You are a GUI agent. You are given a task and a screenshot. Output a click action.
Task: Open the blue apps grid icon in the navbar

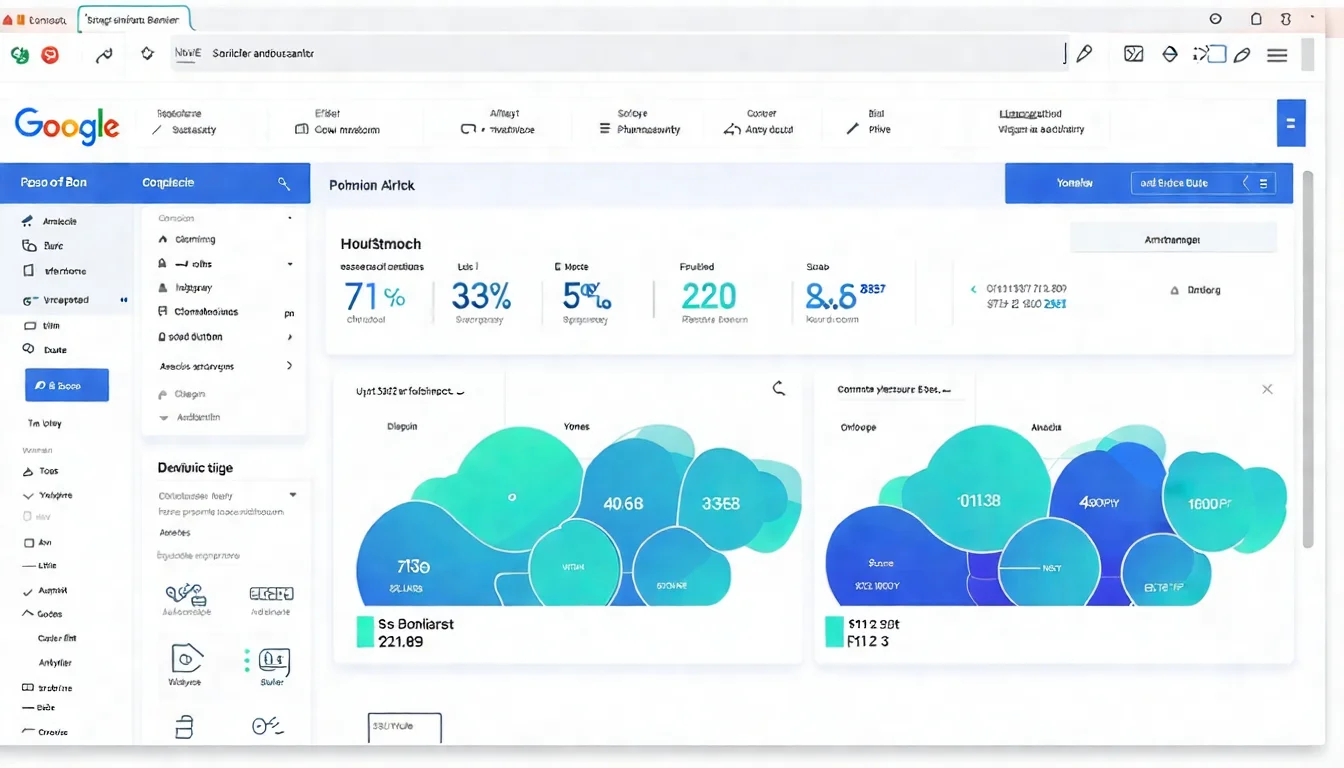click(x=1291, y=122)
